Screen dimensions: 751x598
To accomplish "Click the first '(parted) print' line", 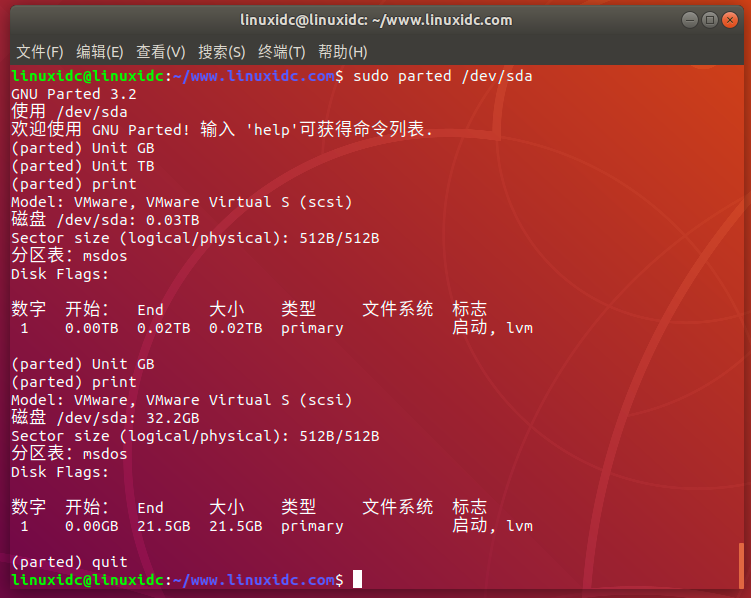I will pyautogui.click(x=74, y=184).
